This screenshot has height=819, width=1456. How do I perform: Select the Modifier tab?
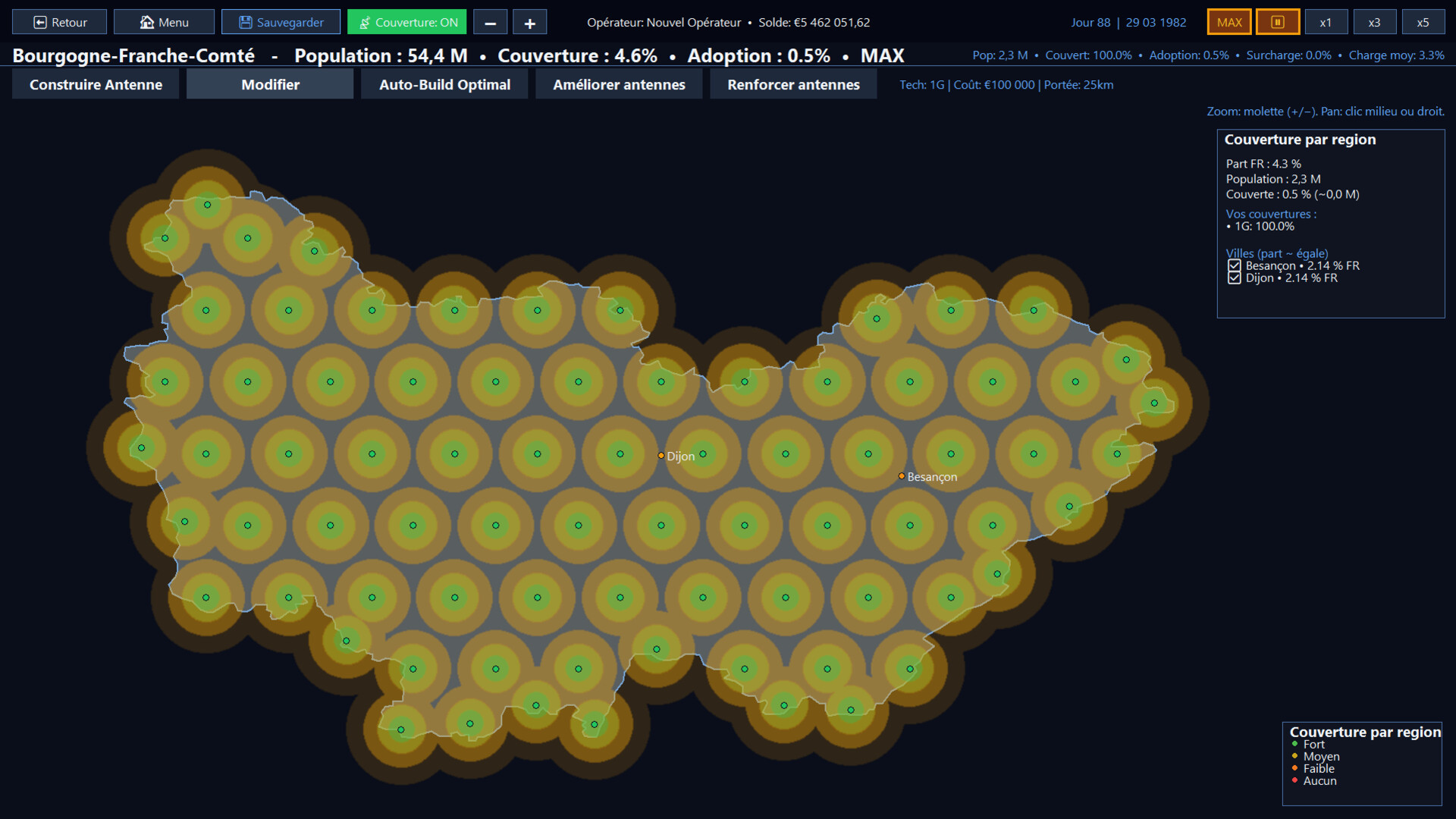(270, 84)
